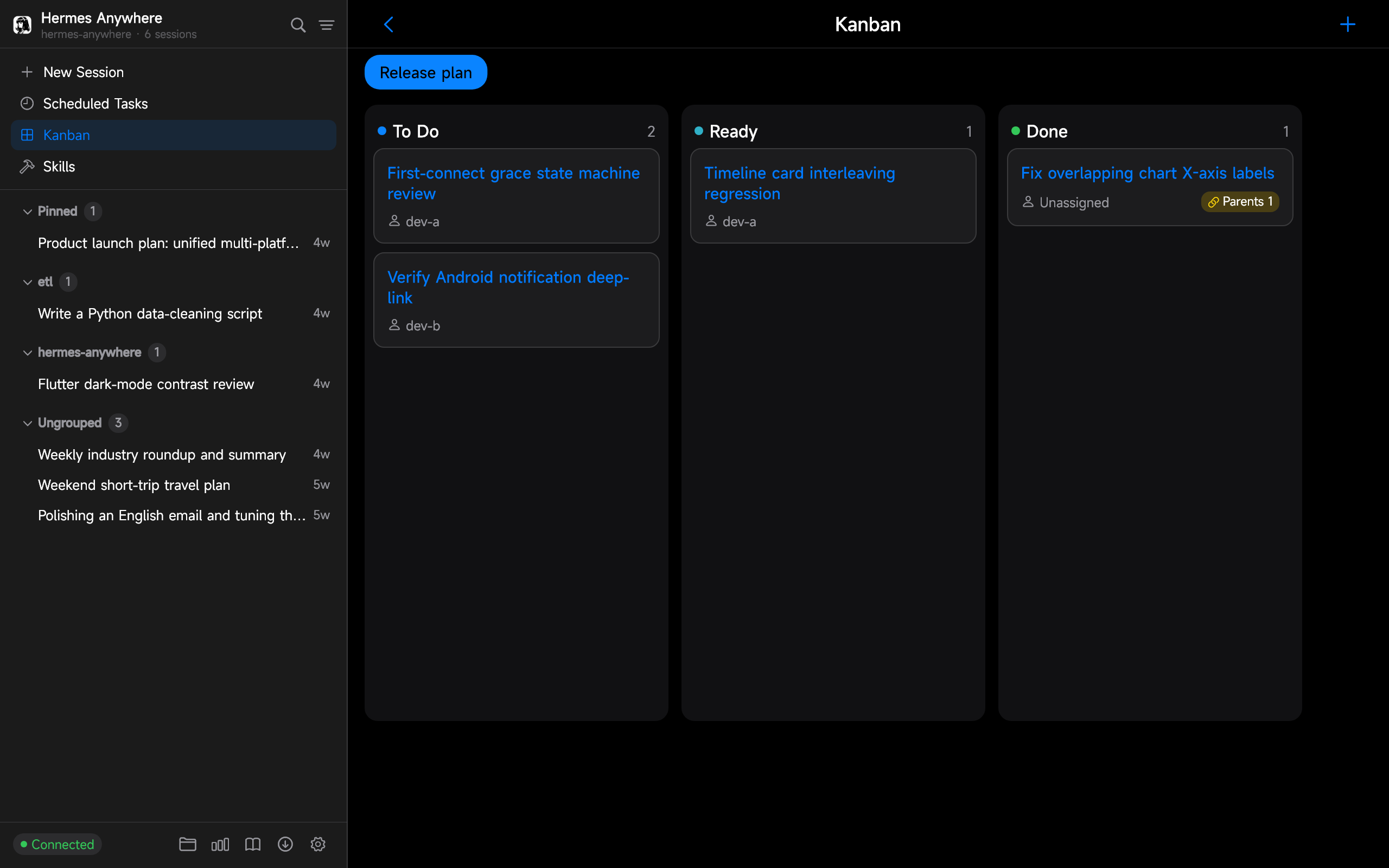
Task: Click the download arrow icon
Action: coord(285,844)
